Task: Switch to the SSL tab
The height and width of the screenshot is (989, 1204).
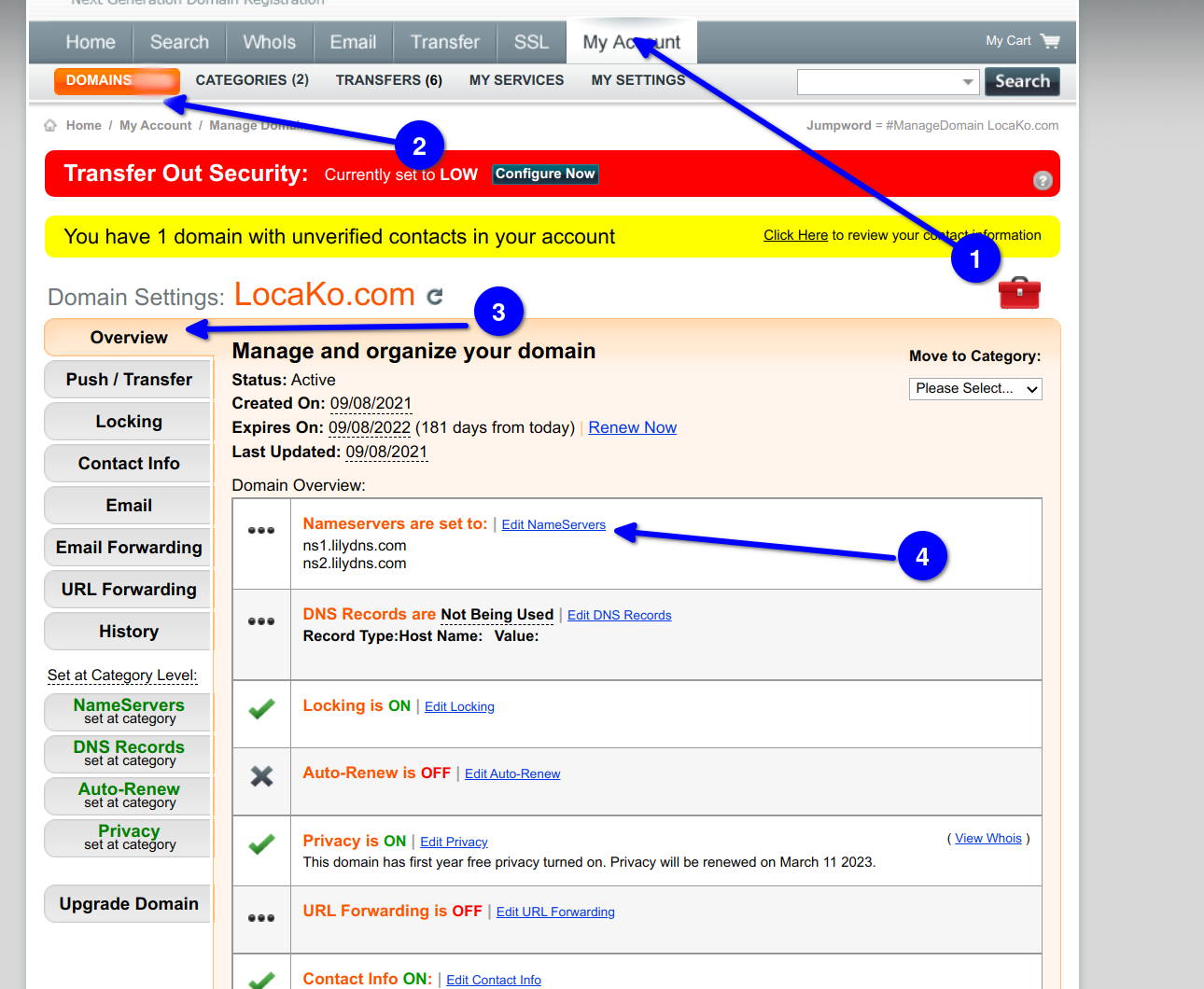Action: [531, 42]
